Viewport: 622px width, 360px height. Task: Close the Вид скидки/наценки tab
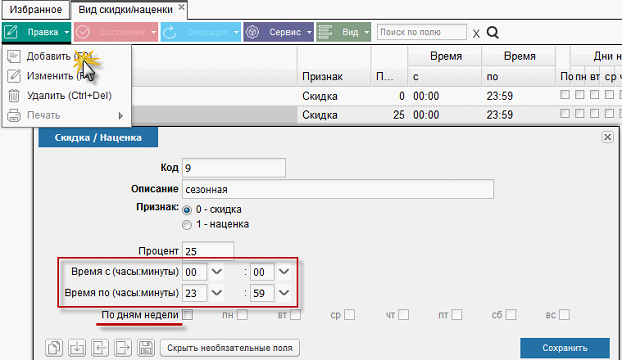coord(181,7)
